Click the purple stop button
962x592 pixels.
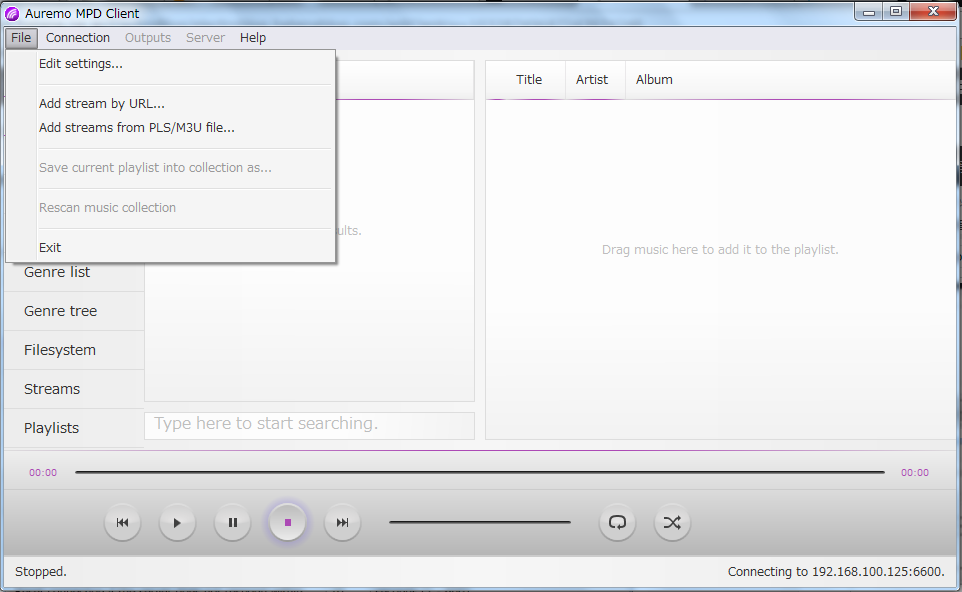(287, 523)
